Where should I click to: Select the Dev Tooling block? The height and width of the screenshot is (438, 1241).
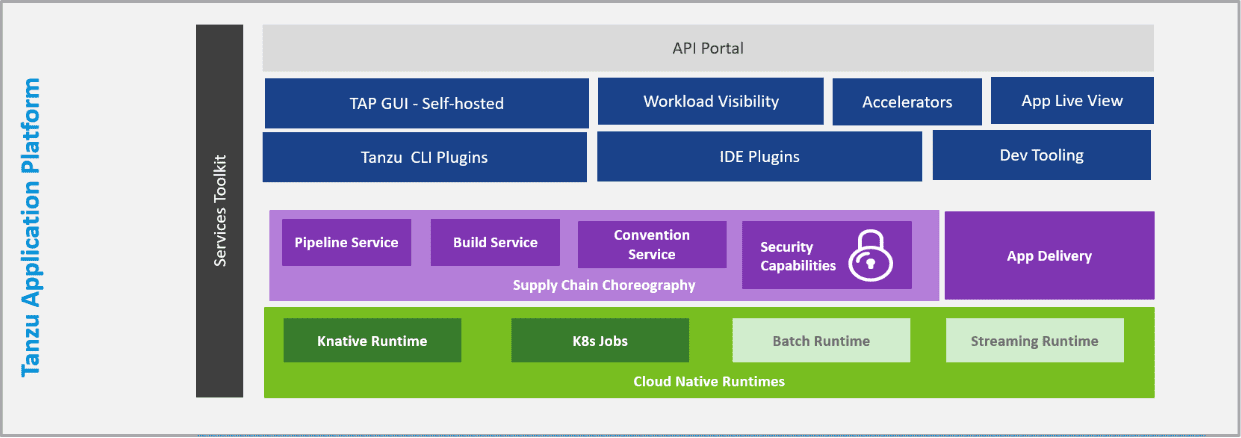(x=1041, y=155)
